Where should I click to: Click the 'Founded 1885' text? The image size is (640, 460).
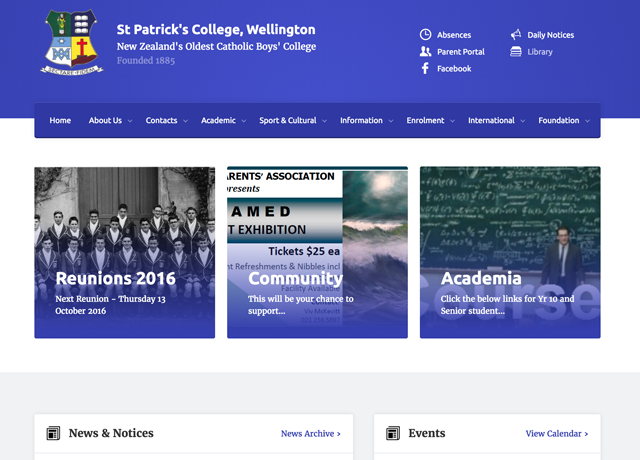[x=146, y=60]
